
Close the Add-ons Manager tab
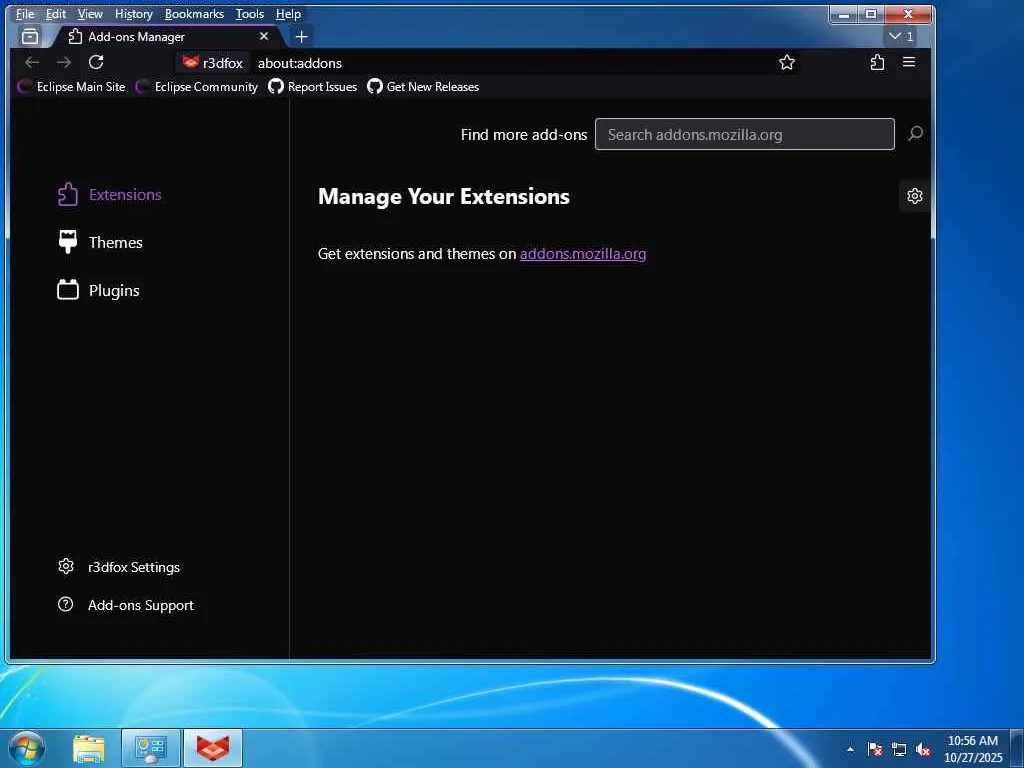[264, 37]
